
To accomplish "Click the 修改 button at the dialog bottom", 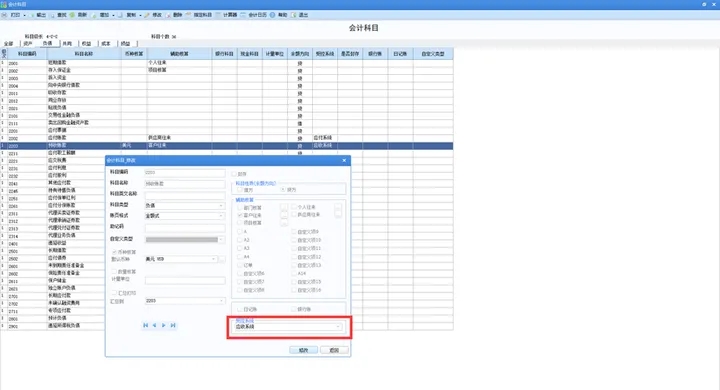I will (x=304, y=350).
